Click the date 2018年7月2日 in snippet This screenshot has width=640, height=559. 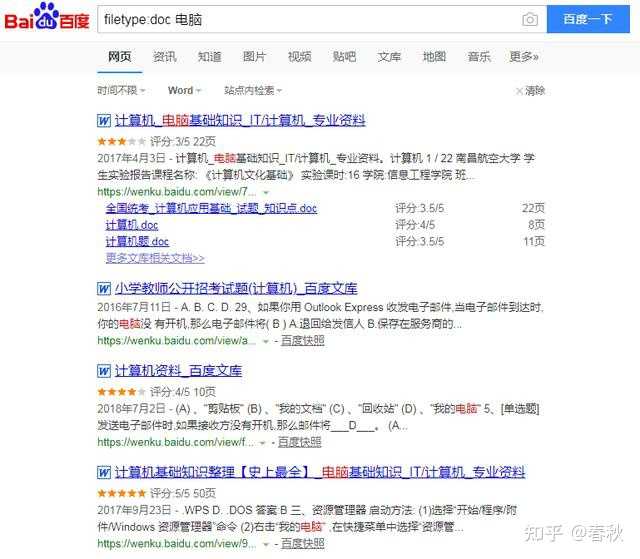coord(131,409)
